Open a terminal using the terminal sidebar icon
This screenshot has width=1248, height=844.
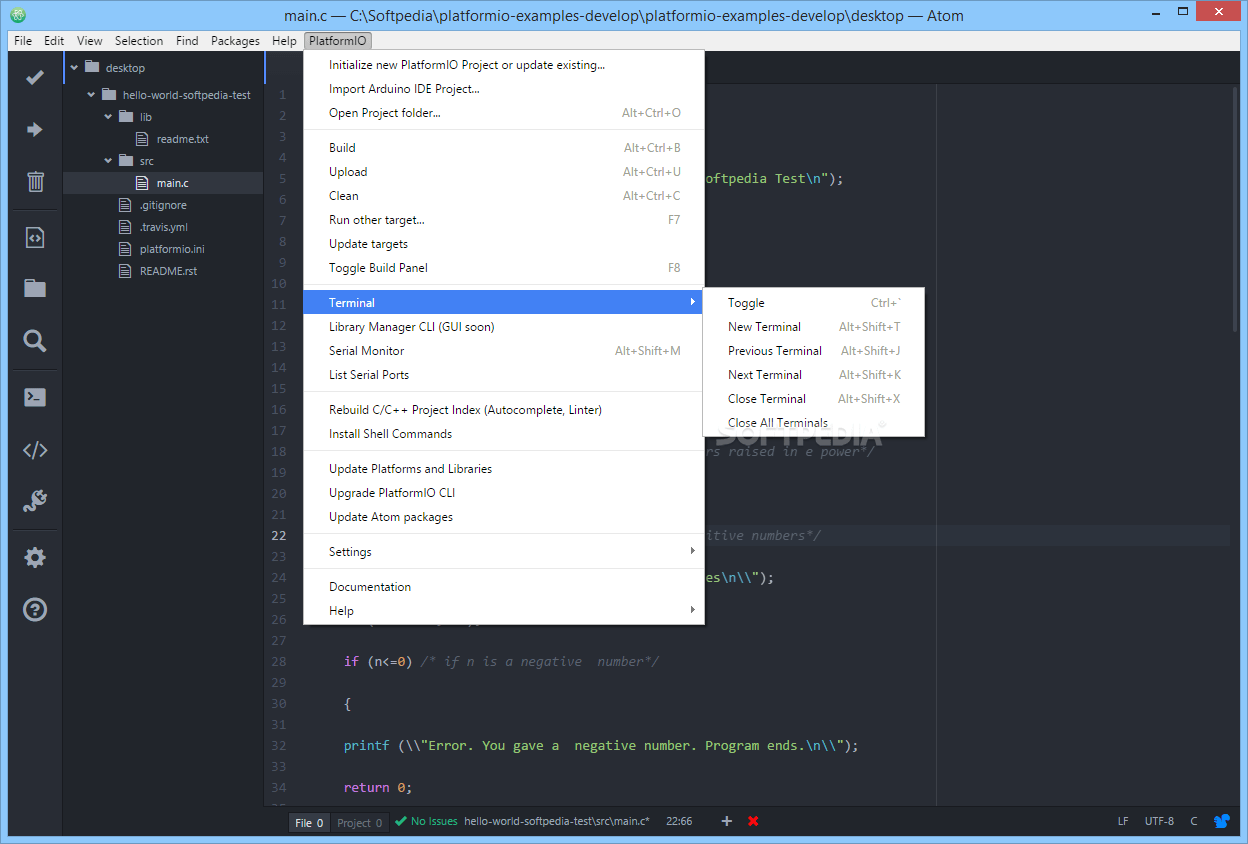[x=33, y=396]
